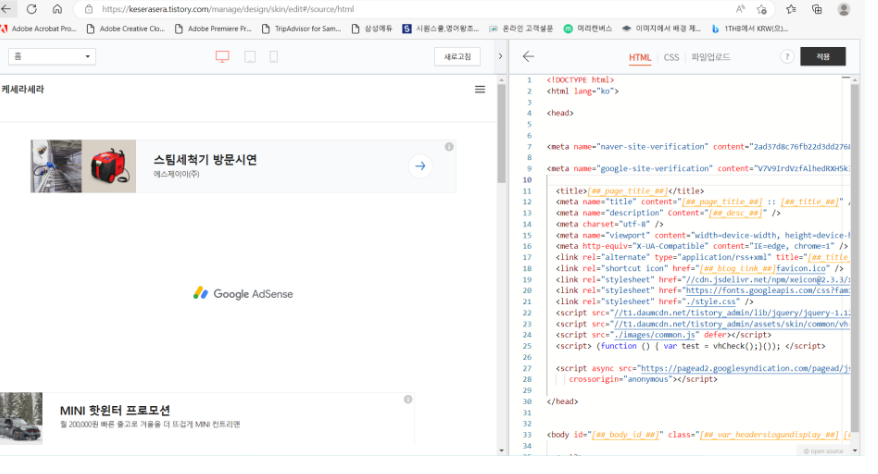This screenshot has width=878, height=474.
Task: Click ad info icon on MINI ad
Action: click(408, 399)
